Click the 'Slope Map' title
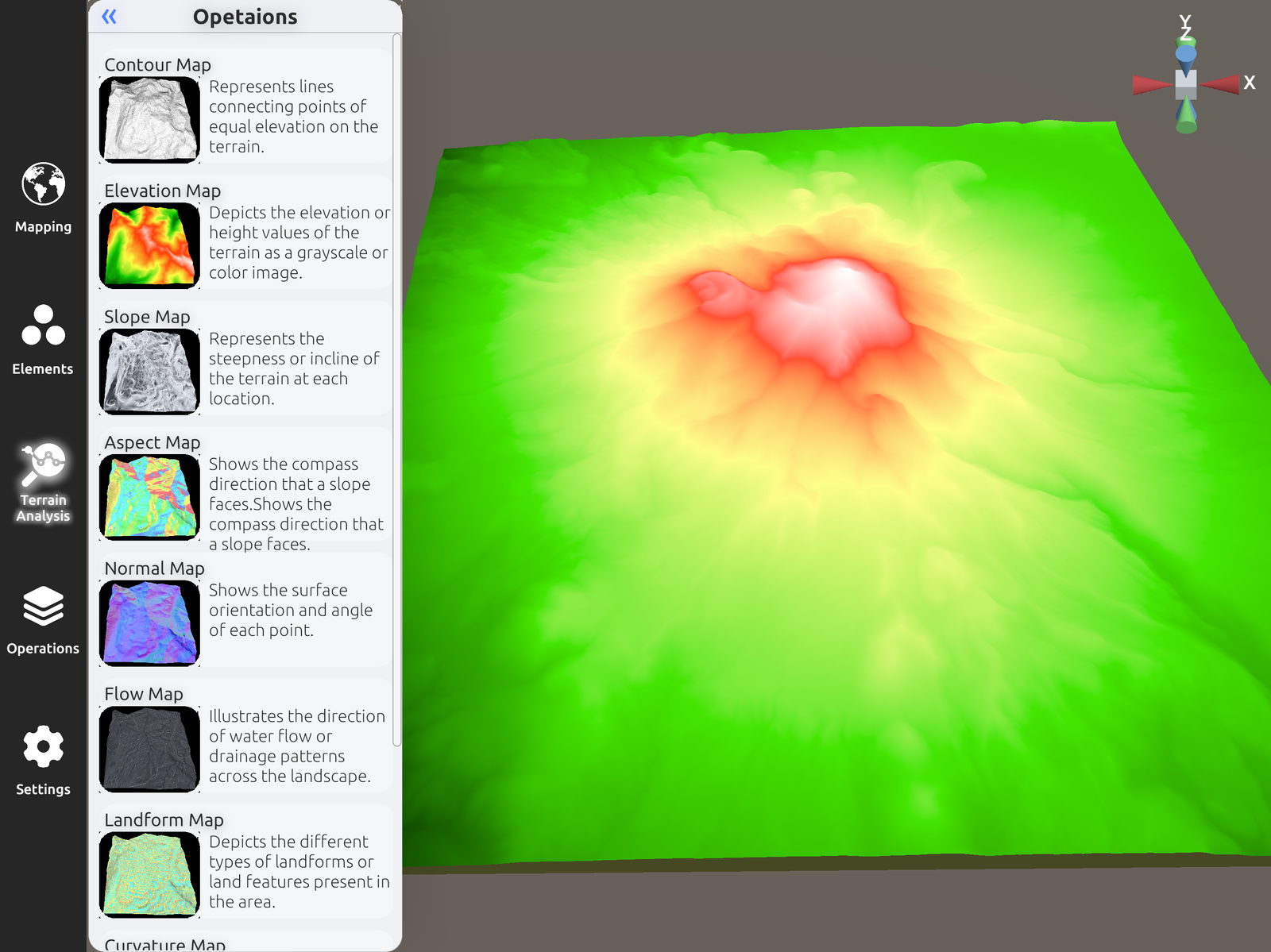This screenshot has height=952, width=1271. [x=147, y=317]
